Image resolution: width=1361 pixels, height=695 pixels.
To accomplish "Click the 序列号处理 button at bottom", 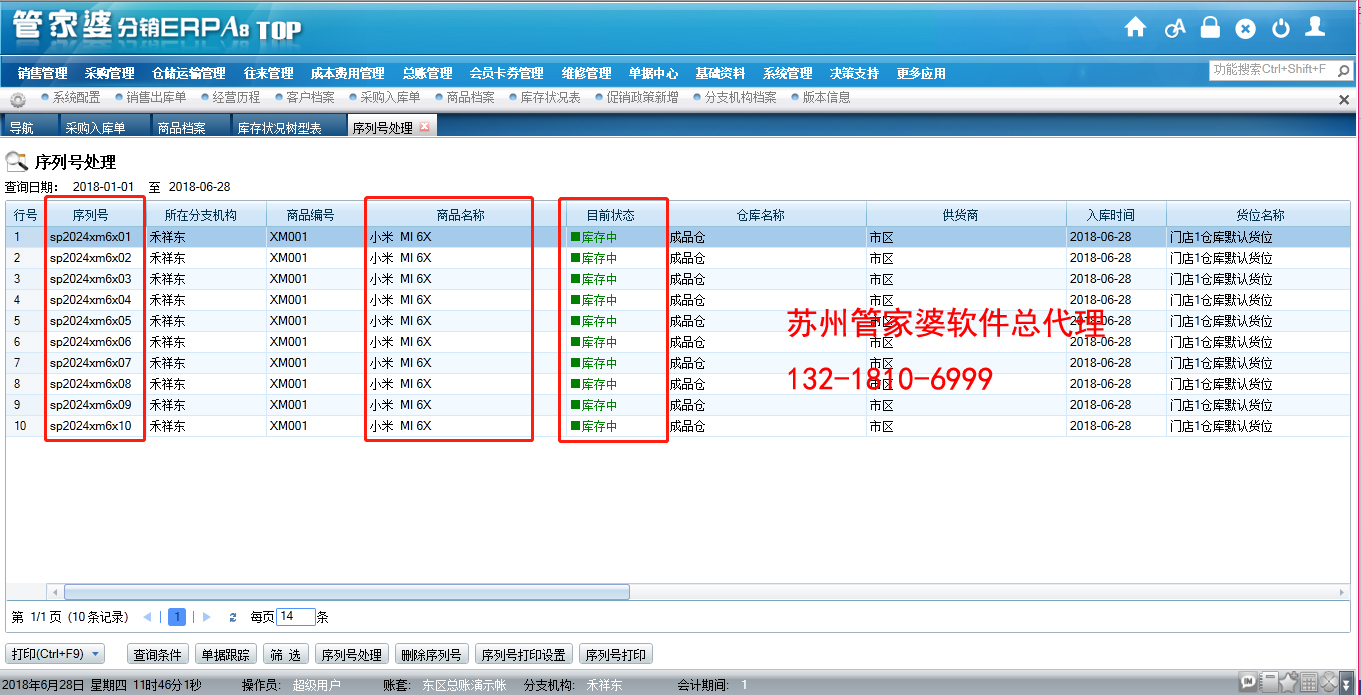I will [x=352, y=654].
